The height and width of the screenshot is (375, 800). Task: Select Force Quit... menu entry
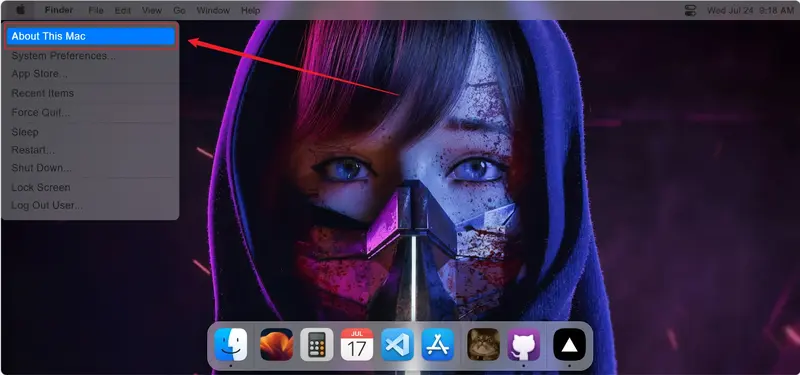click(90, 112)
